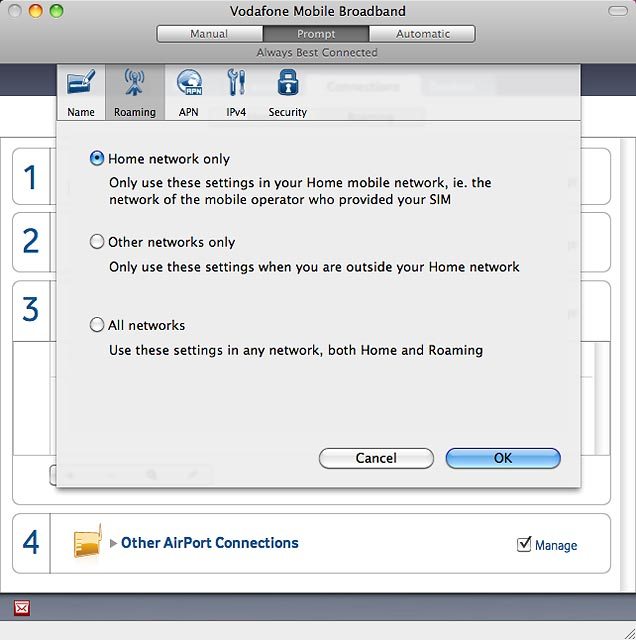Select All networks radio button
This screenshot has height=640, width=636.
(97, 325)
